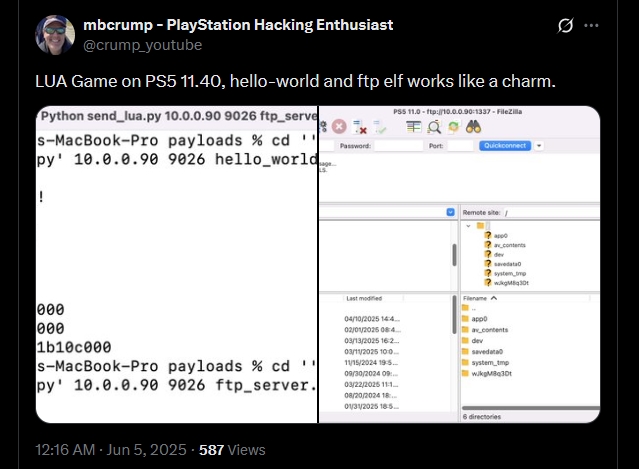Select the '..' parent folder in file list
The image size is (639, 469).
coord(469,308)
